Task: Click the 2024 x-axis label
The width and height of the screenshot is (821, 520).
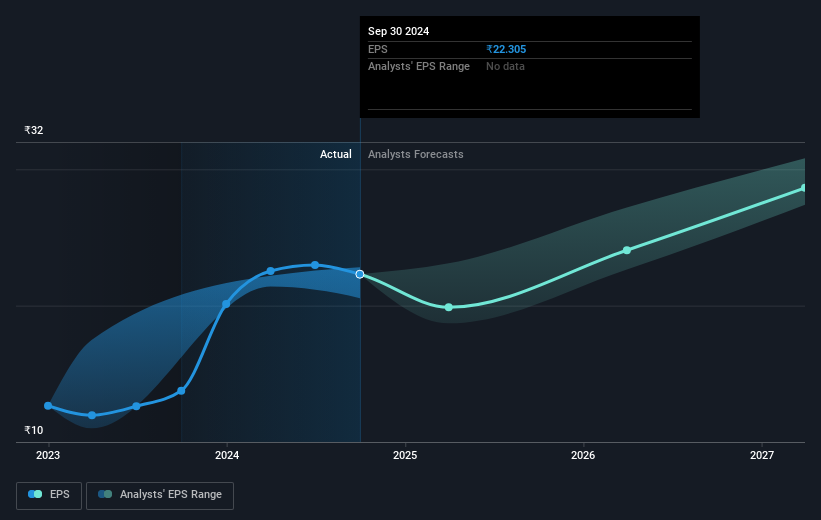Action: (227, 456)
